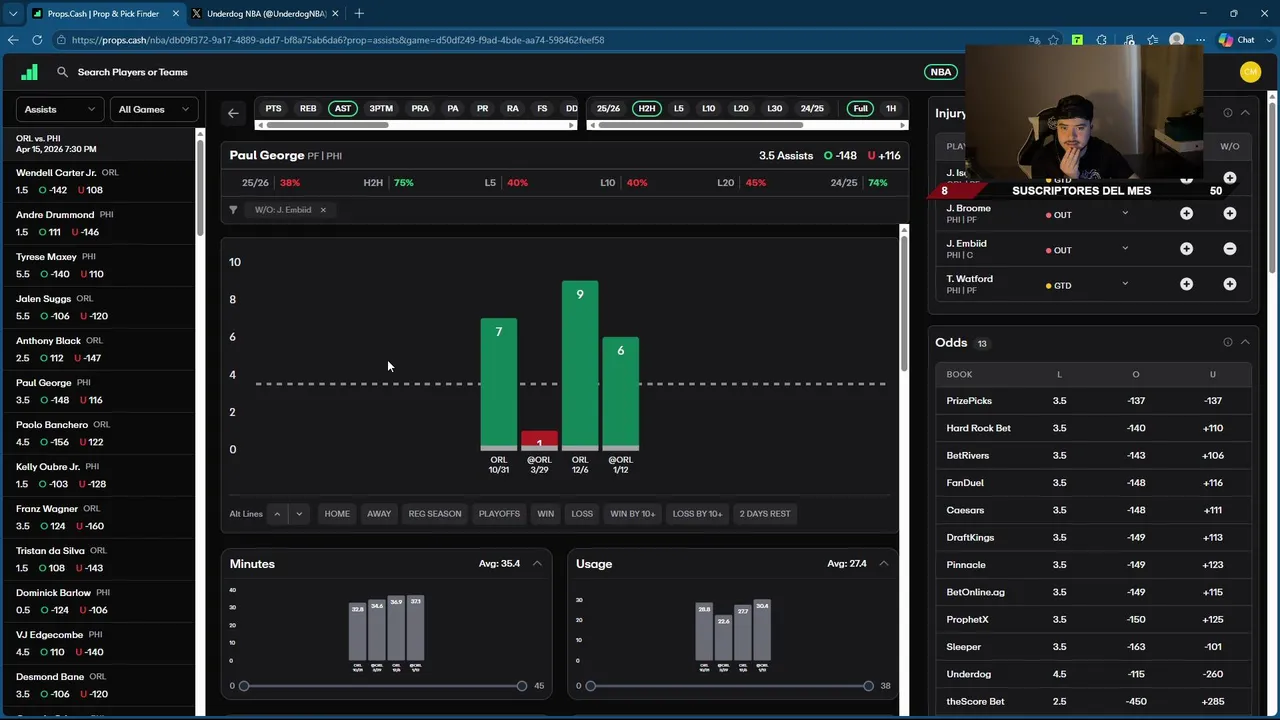Screen dimensions: 1280x720
Task: Collapse the Minutes chart section
Action: [x=537, y=564]
